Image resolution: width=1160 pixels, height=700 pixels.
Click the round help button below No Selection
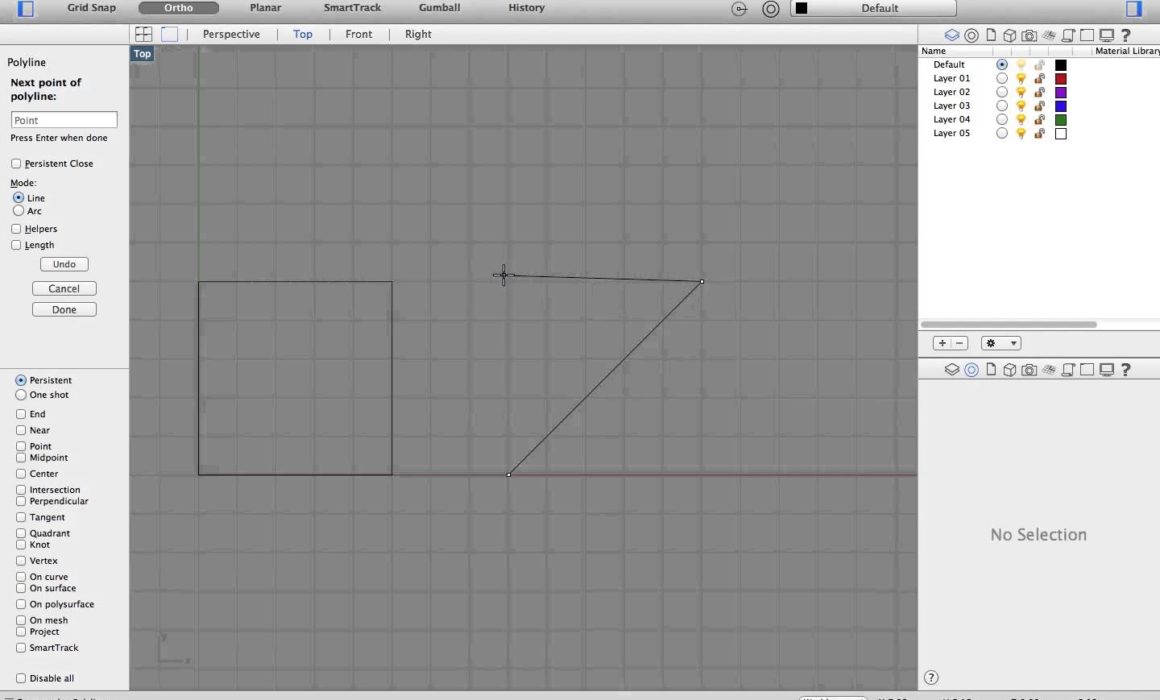931,677
